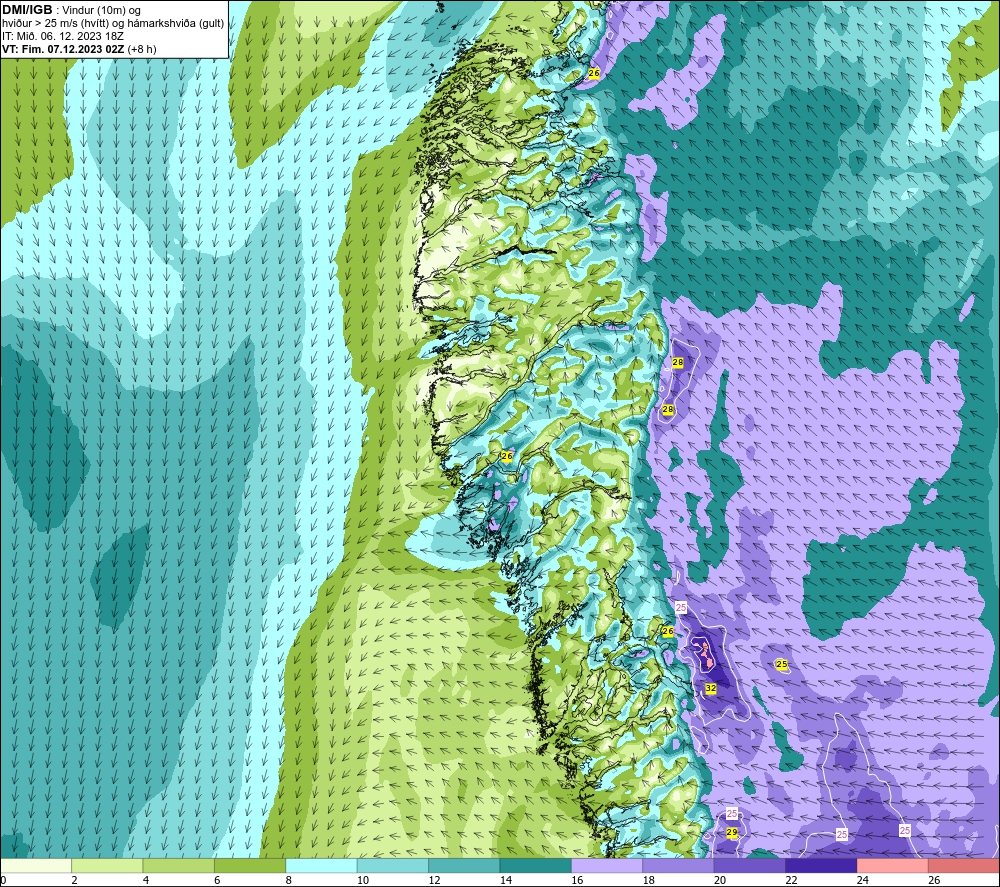Click the 14–16 m/s dark teal legend swatch
The height and width of the screenshot is (887, 1000).
click(x=536, y=865)
